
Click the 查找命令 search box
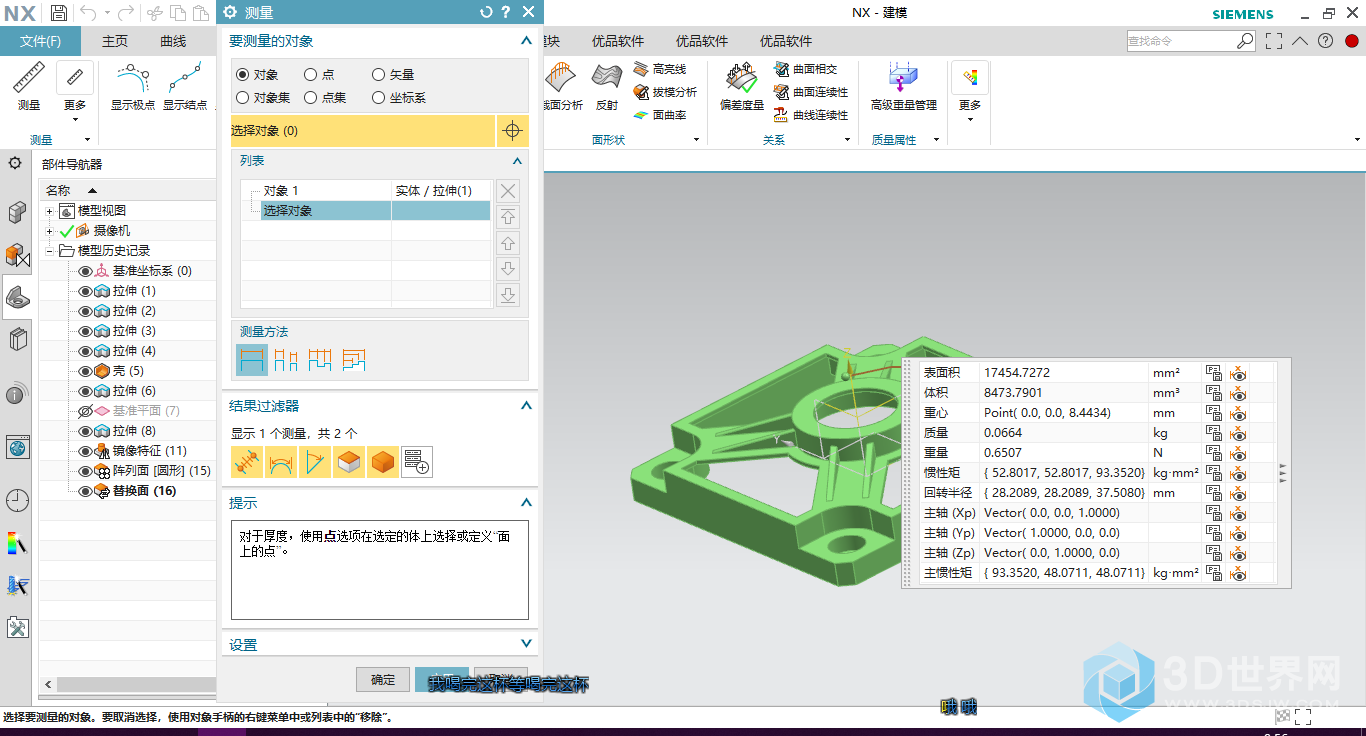pos(1181,41)
